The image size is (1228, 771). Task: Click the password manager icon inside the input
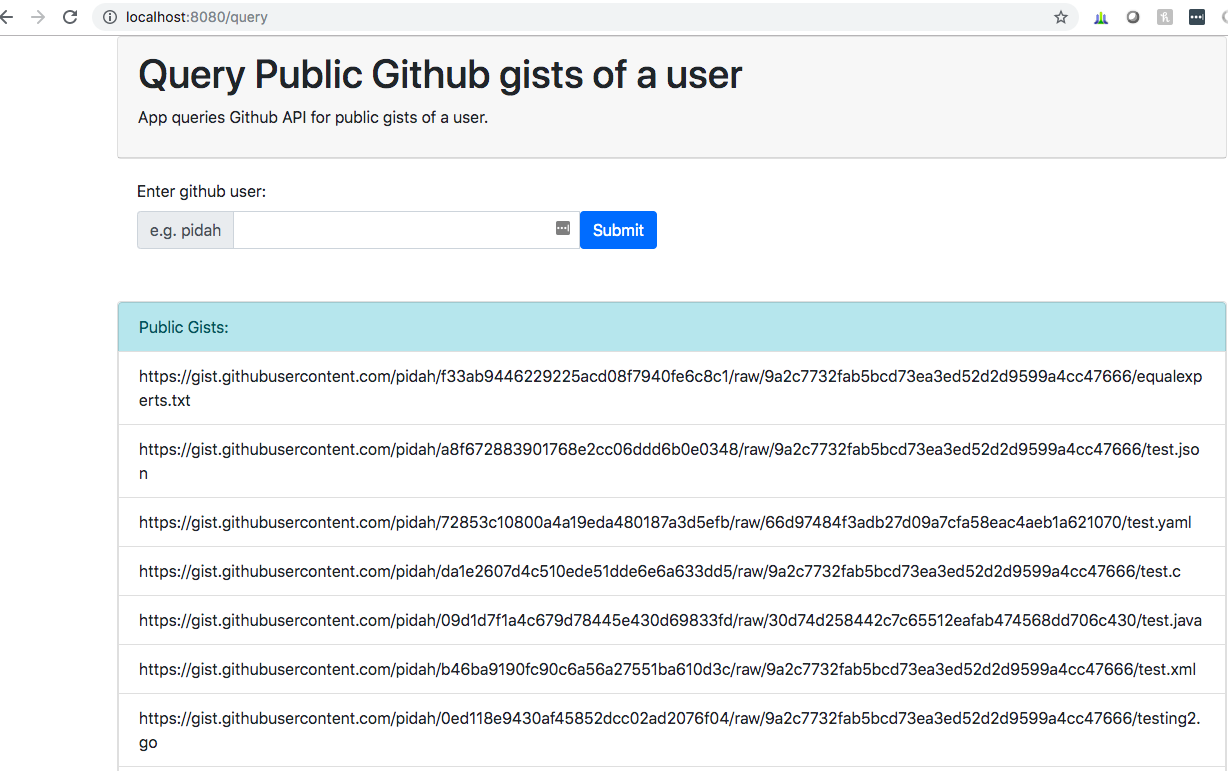tap(563, 229)
